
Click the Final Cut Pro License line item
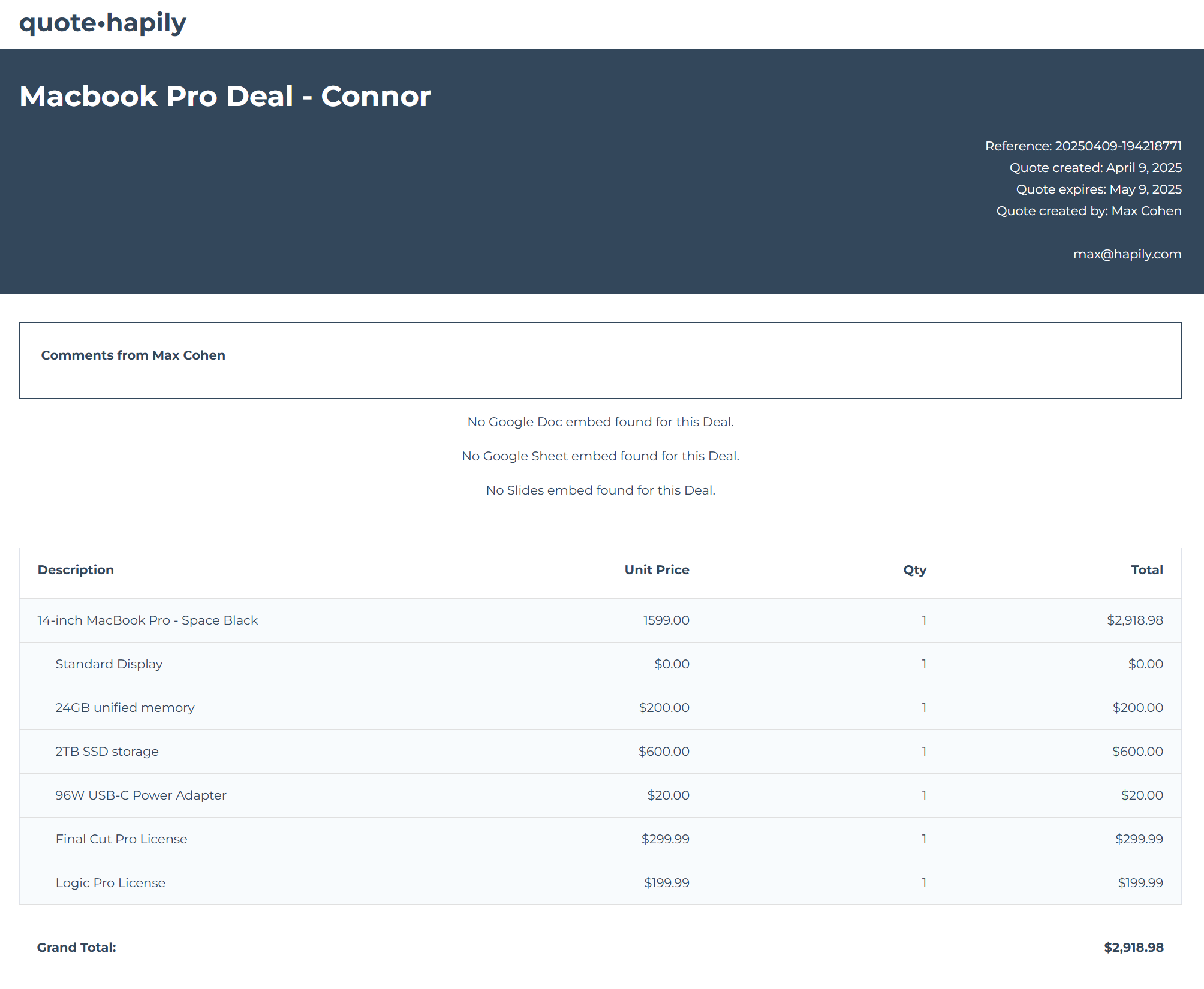pyautogui.click(x=121, y=839)
